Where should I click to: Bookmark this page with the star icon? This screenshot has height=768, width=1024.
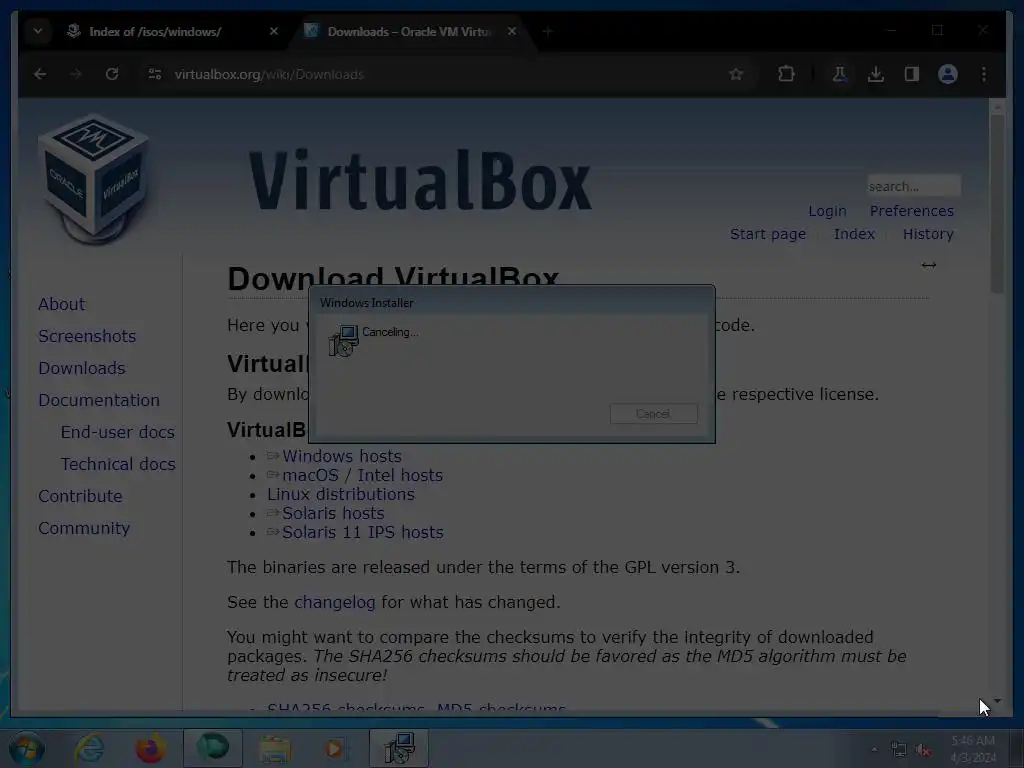point(736,74)
